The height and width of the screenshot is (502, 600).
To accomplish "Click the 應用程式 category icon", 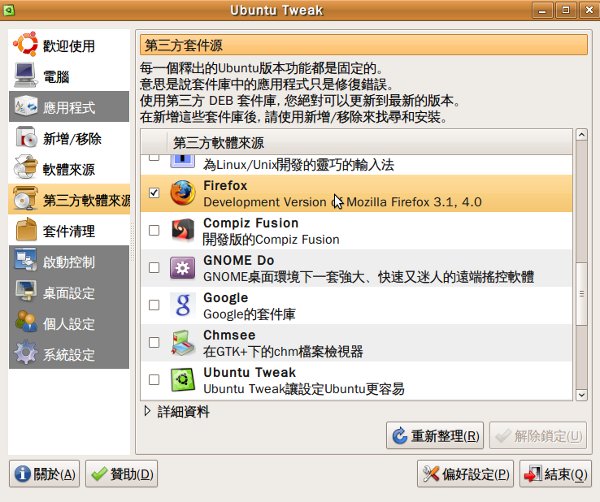I will 26,106.
